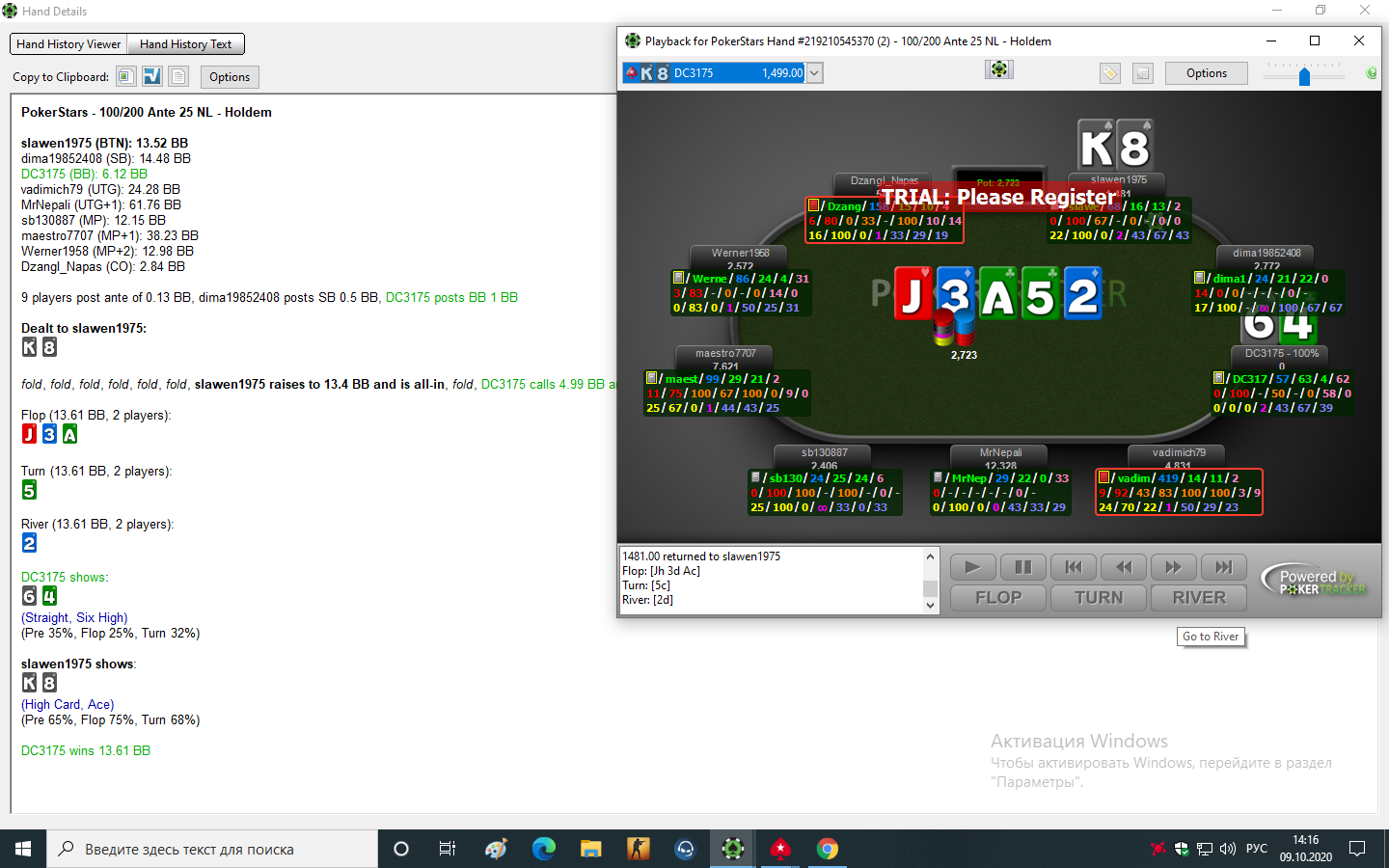Go to the TURN street
The width and height of the screenshot is (1389, 868).
(x=1099, y=598)
